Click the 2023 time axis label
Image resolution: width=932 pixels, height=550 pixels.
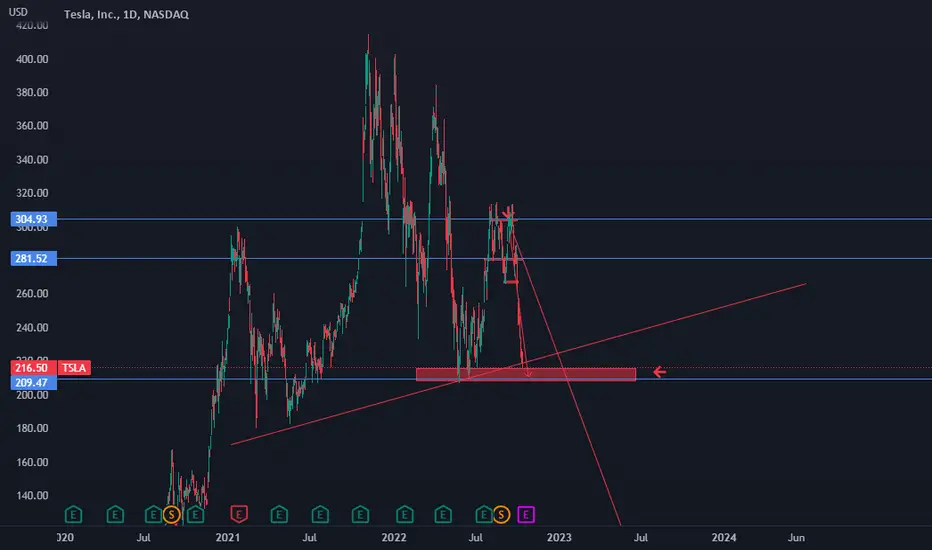(559, 538)
